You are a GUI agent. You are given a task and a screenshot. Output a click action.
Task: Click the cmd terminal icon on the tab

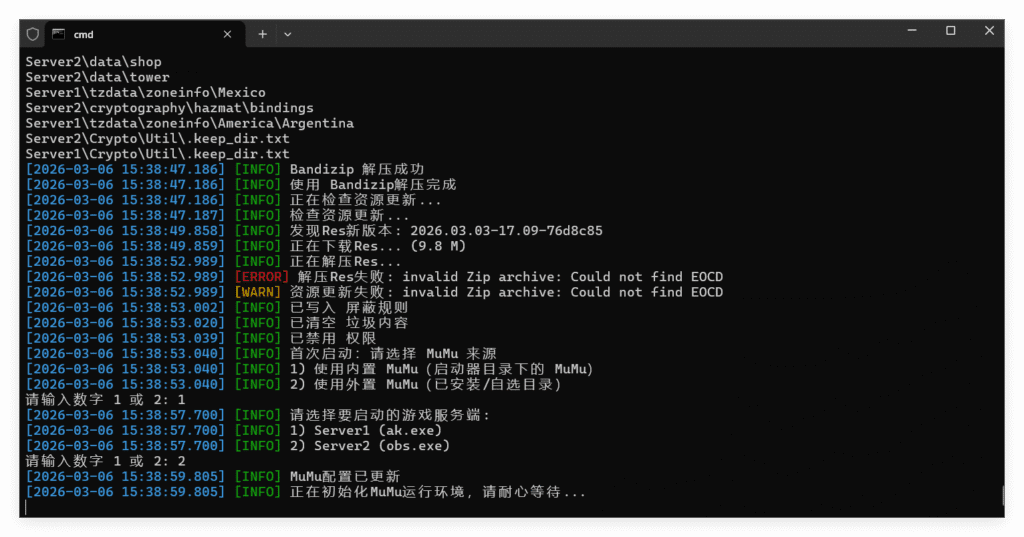pyautogui.click(x=59, y=34)
